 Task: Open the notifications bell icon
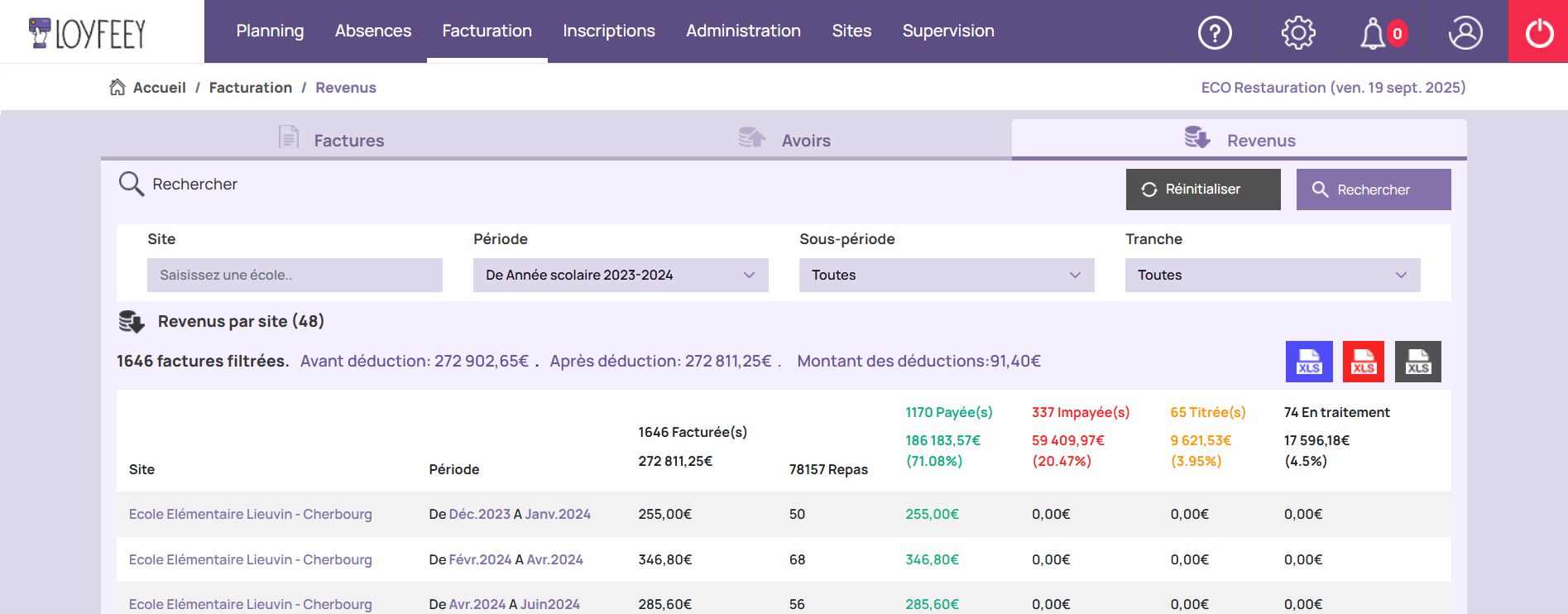(x=1374, y=33)
